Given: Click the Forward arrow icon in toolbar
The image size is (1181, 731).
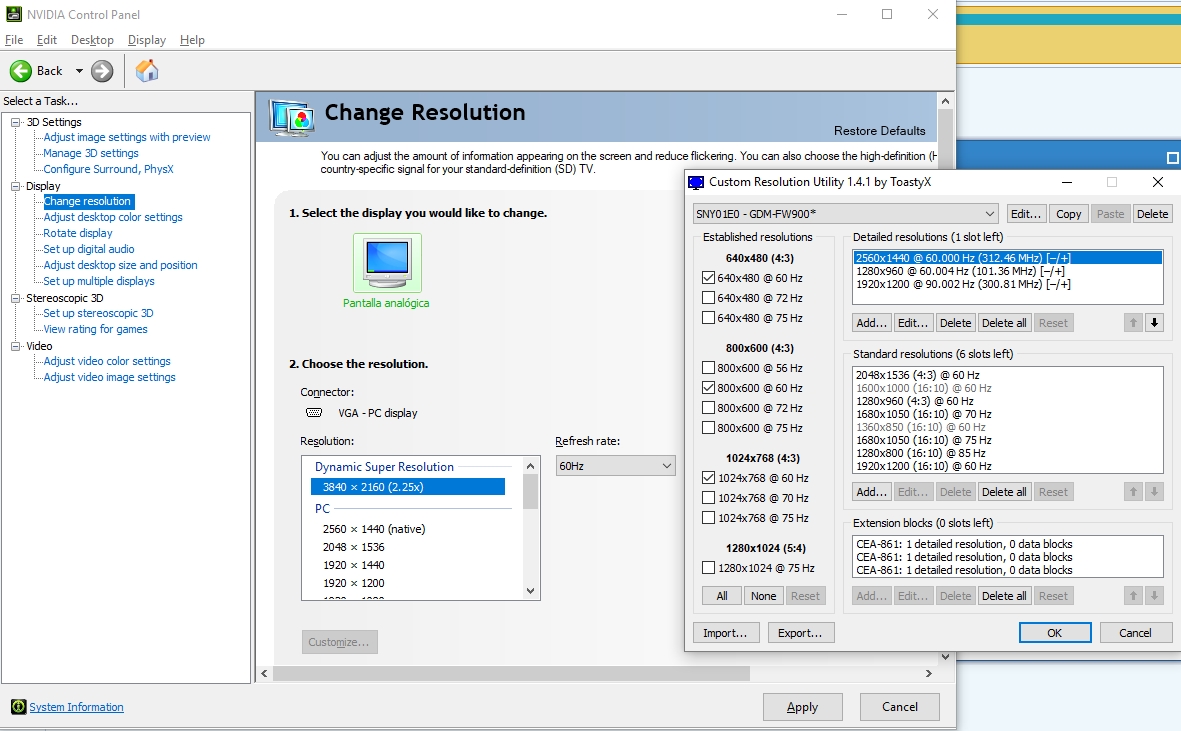Looking at the screenshot, I should point(102,71).
